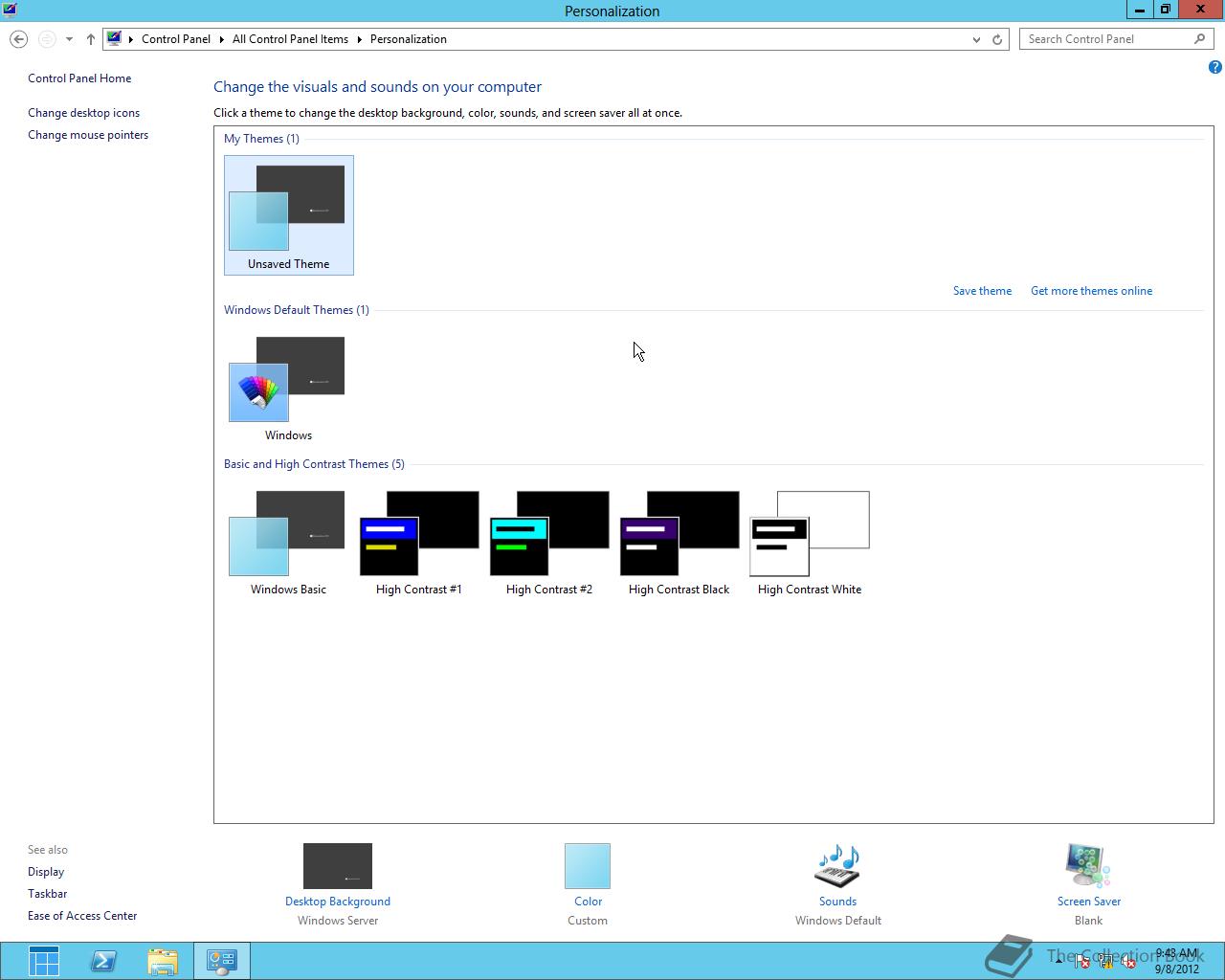Click 'Basic and High Contrast Themes (5)' heading

[314, 464]
